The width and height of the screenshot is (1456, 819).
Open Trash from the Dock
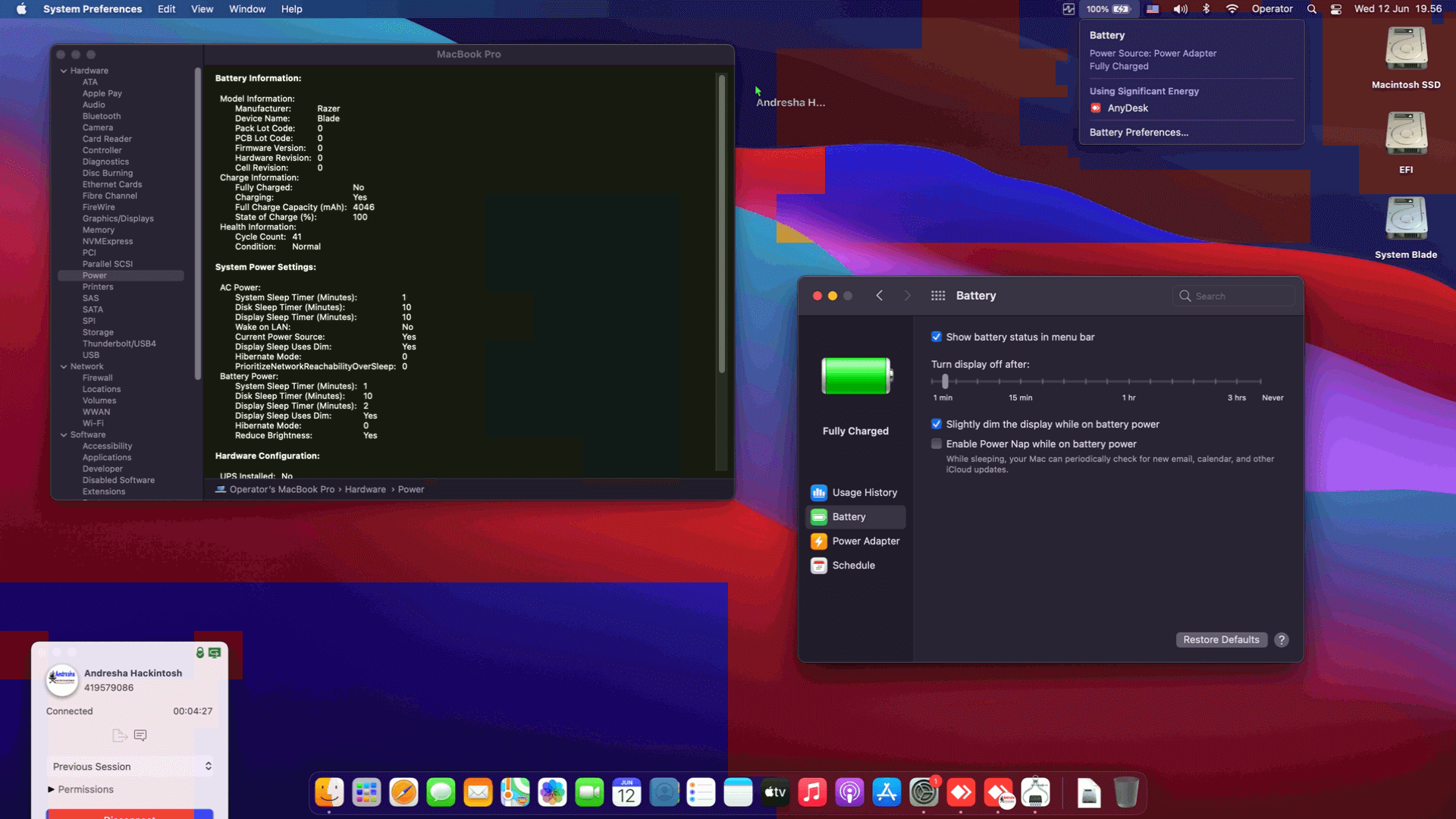coord(1126,793)
